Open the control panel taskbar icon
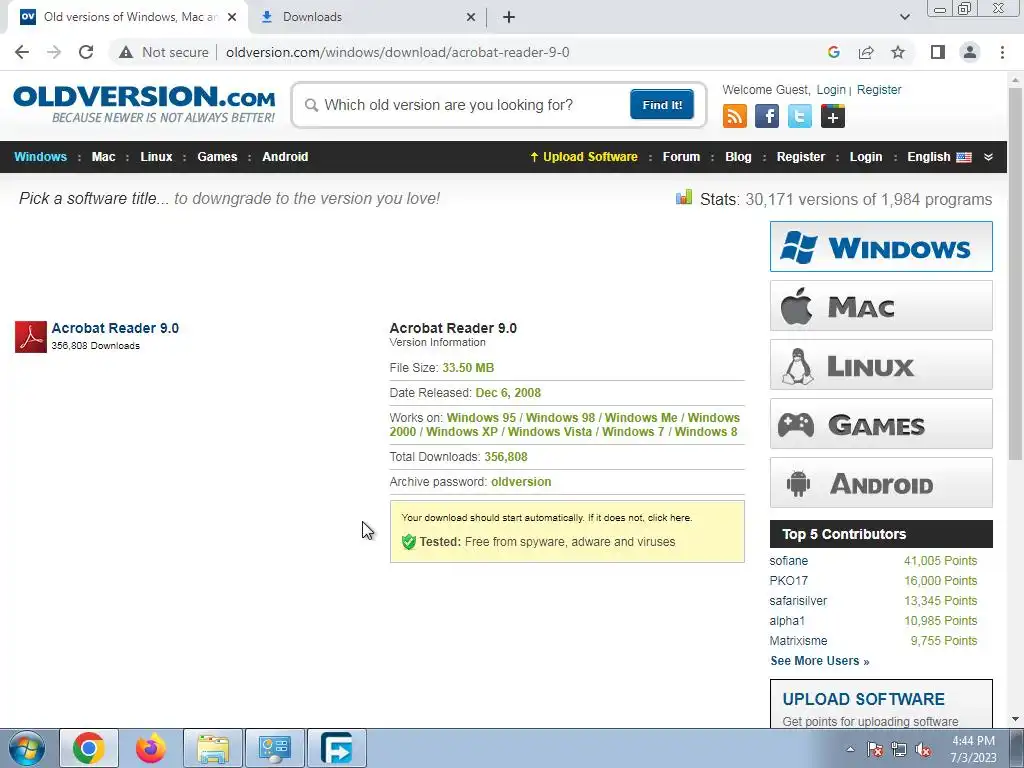Viewport: 1024px width, 768px height. [275, 748]
